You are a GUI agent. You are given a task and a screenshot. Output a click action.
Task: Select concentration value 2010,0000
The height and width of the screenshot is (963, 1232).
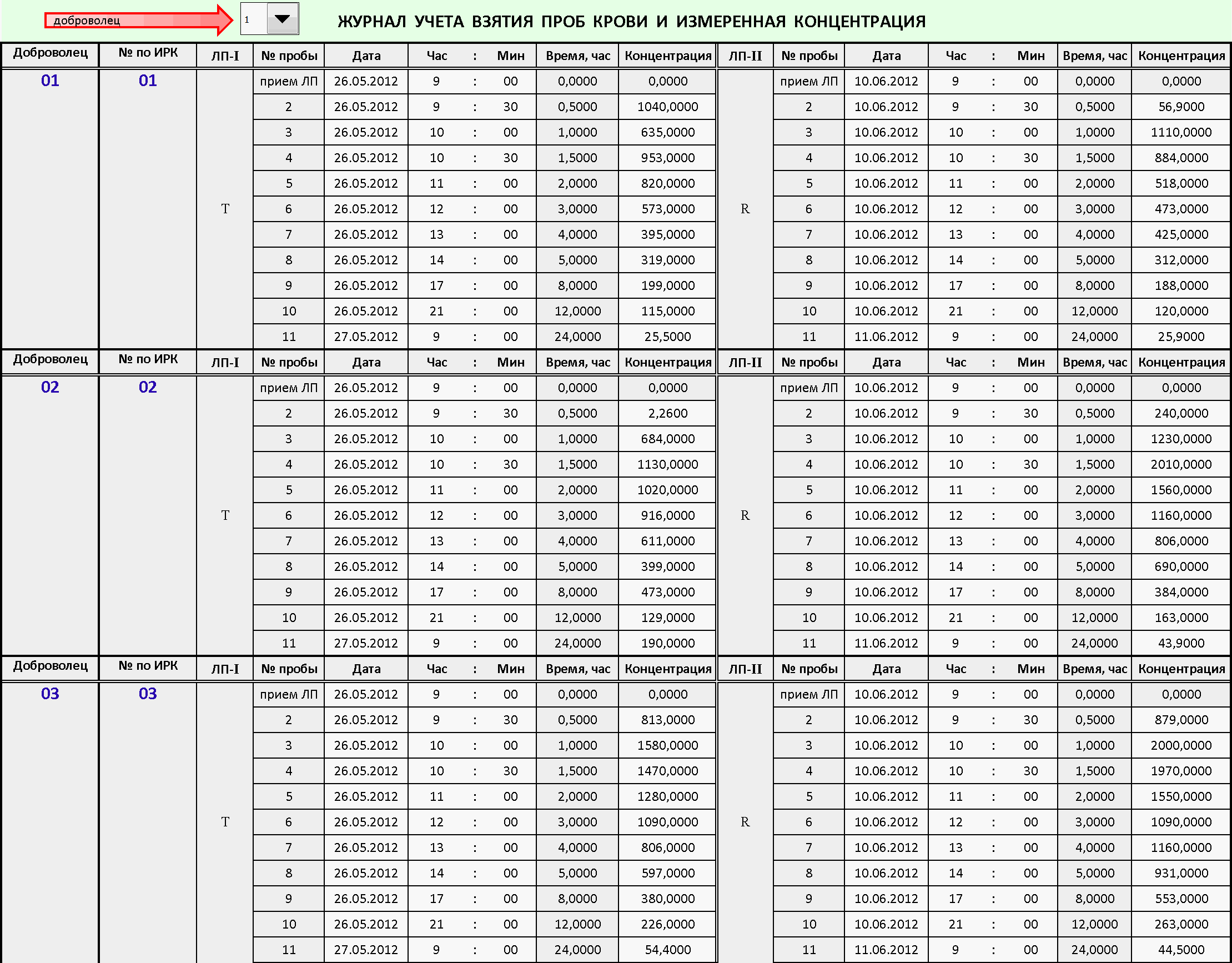[x=1181, y=464]
